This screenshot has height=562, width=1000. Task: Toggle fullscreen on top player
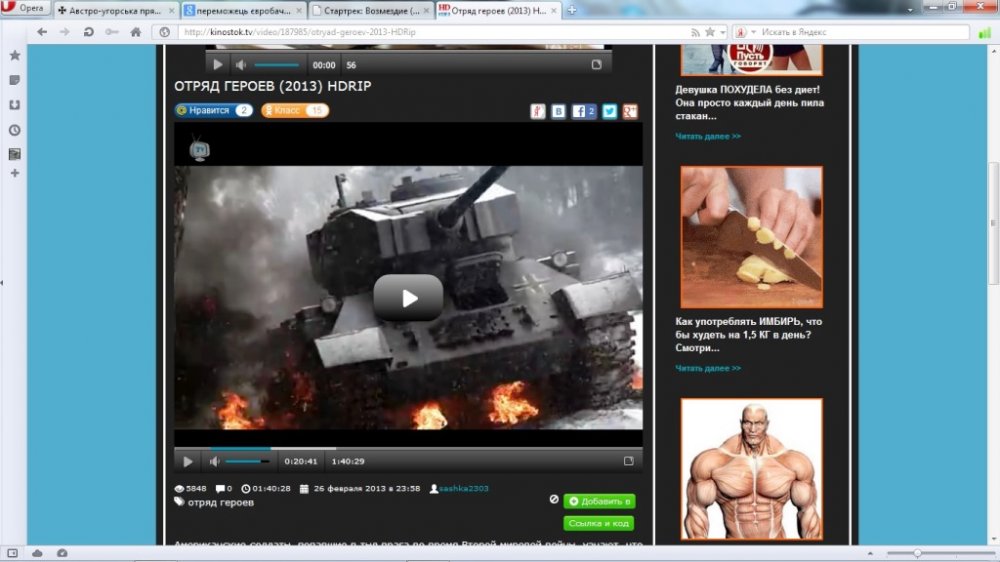596,64
